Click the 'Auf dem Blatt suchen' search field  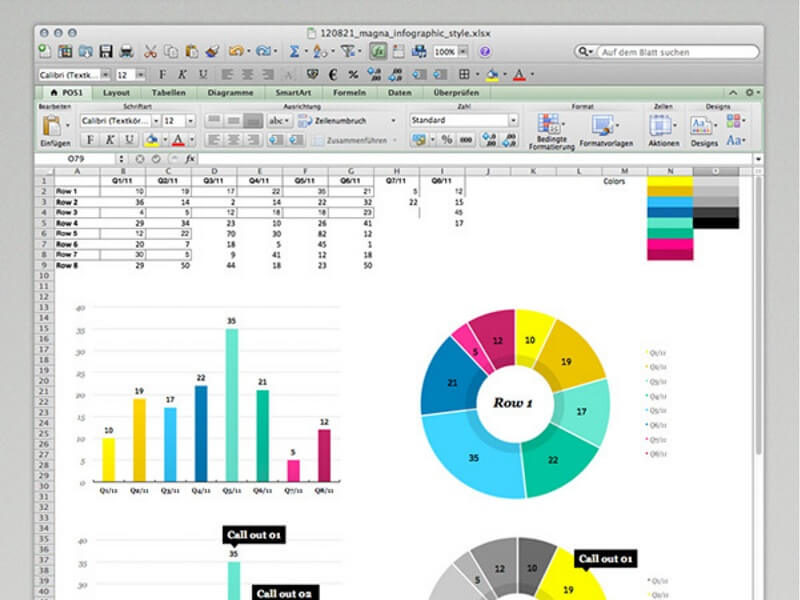(677, 52)
